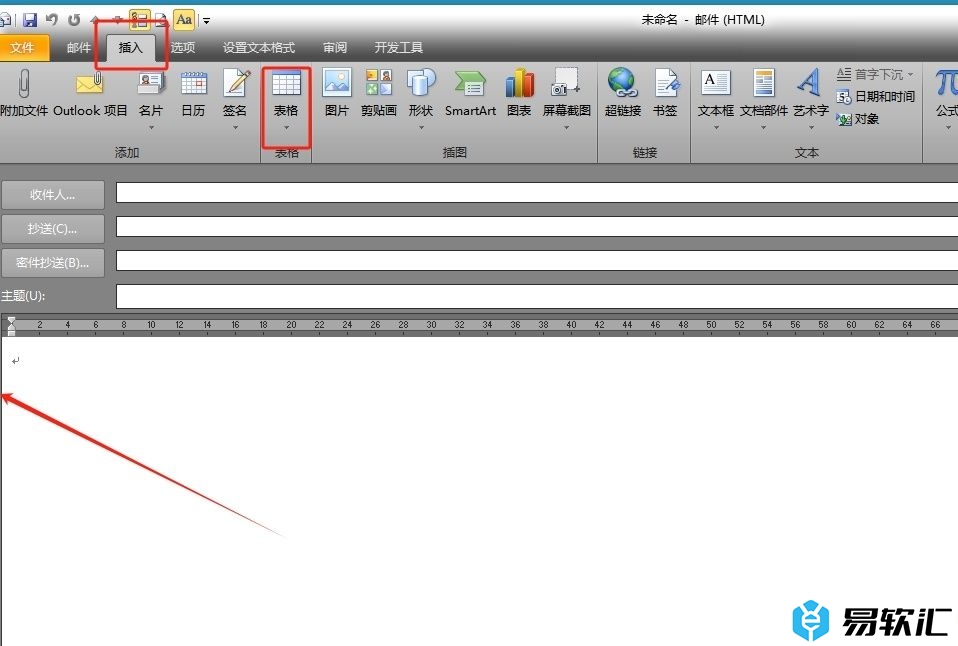Click the 首字下沉 drop cap option
Image resolution: width=958 pixels, height=646 pixels.
coord(876,75)
